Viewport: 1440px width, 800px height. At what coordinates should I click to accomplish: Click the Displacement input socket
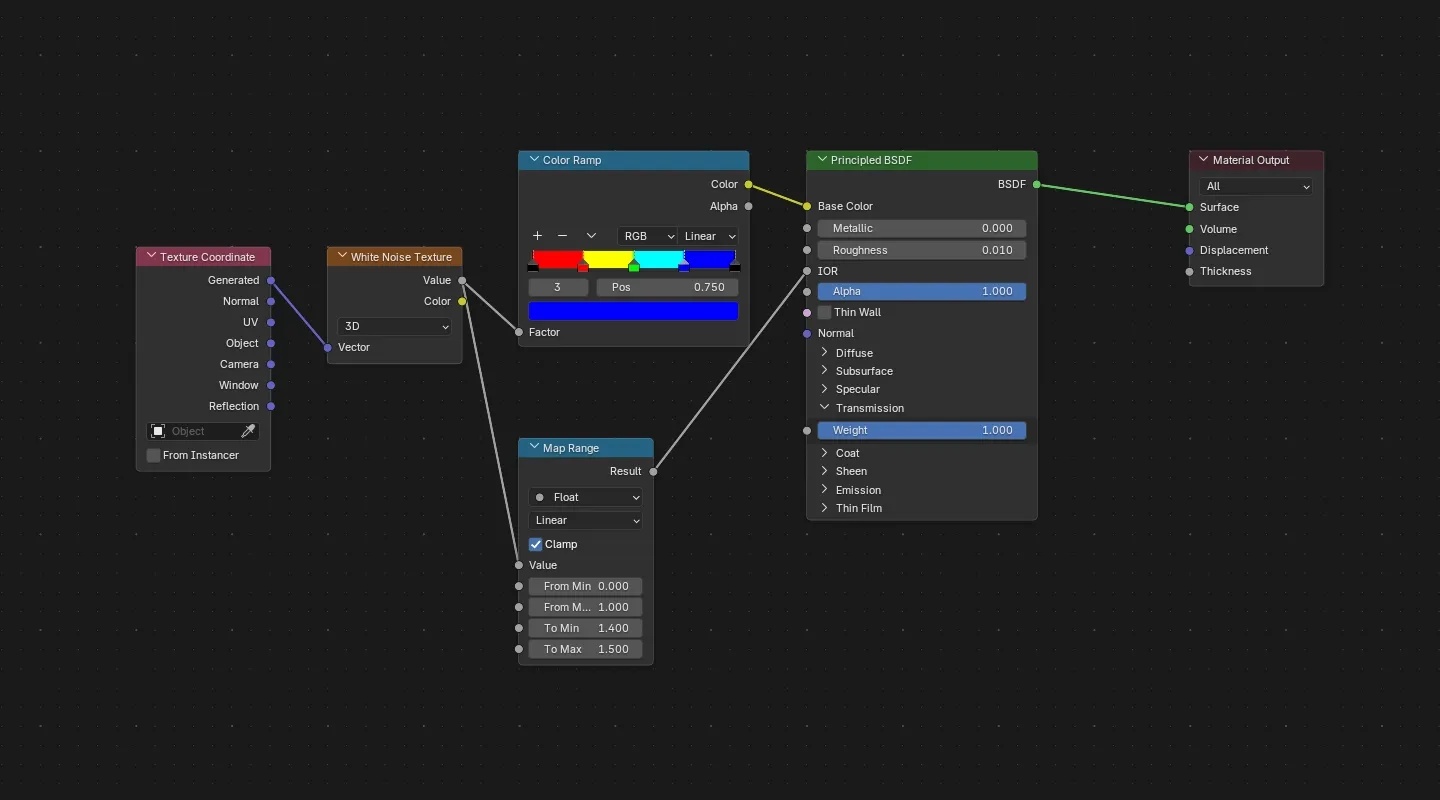tap(1189, 250)
